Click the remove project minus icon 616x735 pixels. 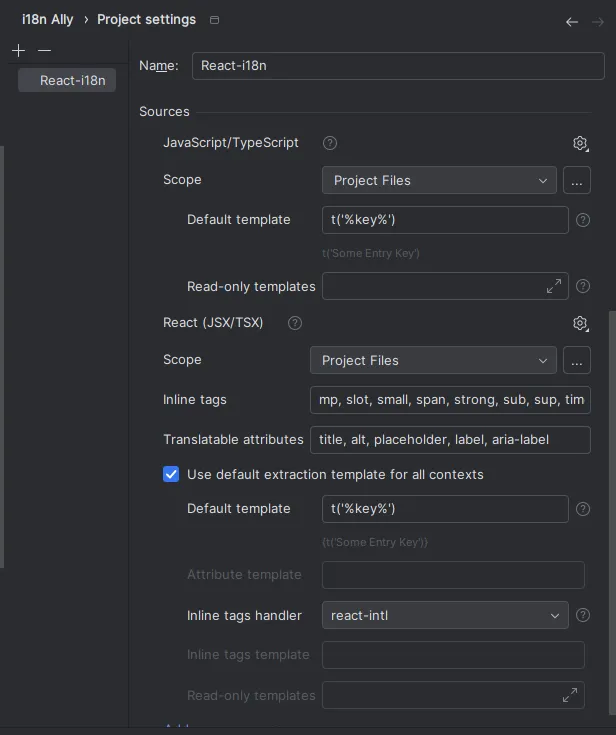[44, 50]
